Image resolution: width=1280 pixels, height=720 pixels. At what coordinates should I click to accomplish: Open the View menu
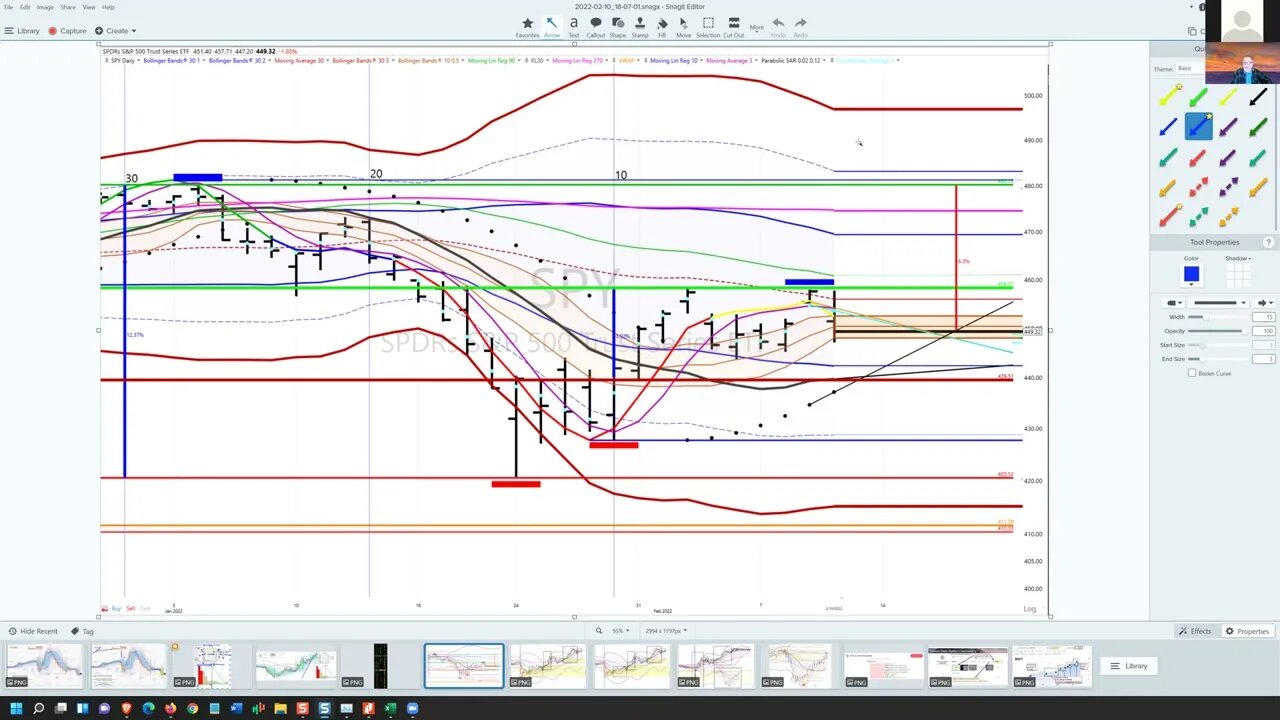coord(89,7)
